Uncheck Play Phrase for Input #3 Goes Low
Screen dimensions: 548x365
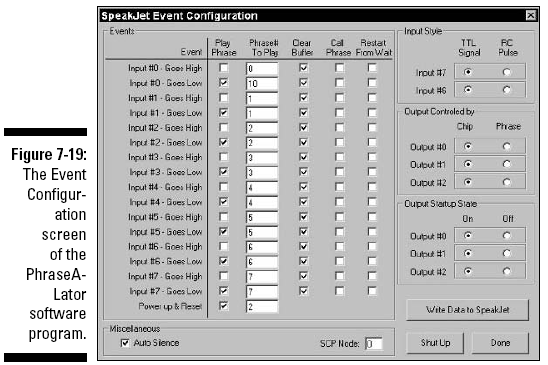(x=223, y=172)
